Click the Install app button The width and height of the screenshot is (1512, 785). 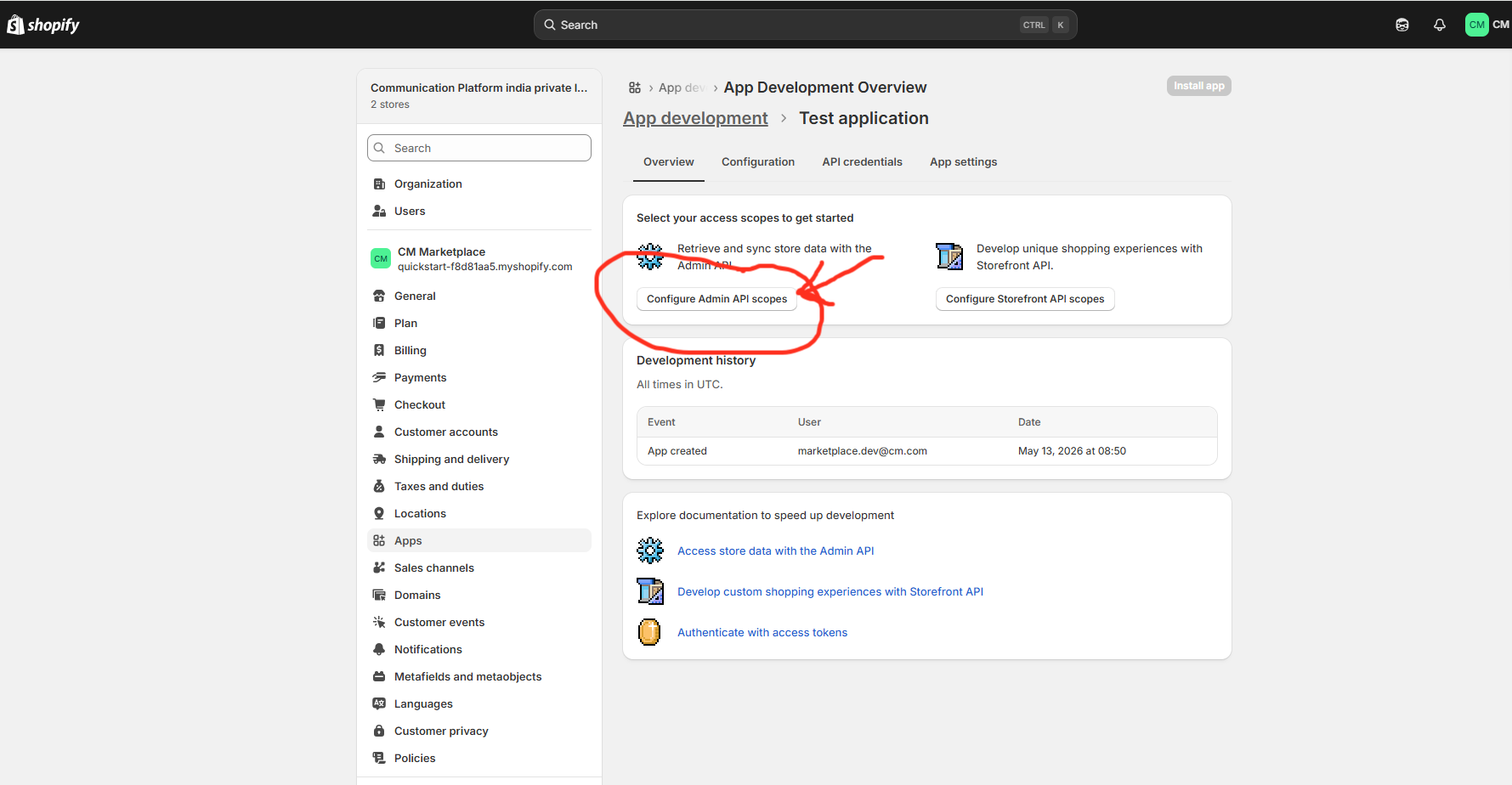[1198, 86]
